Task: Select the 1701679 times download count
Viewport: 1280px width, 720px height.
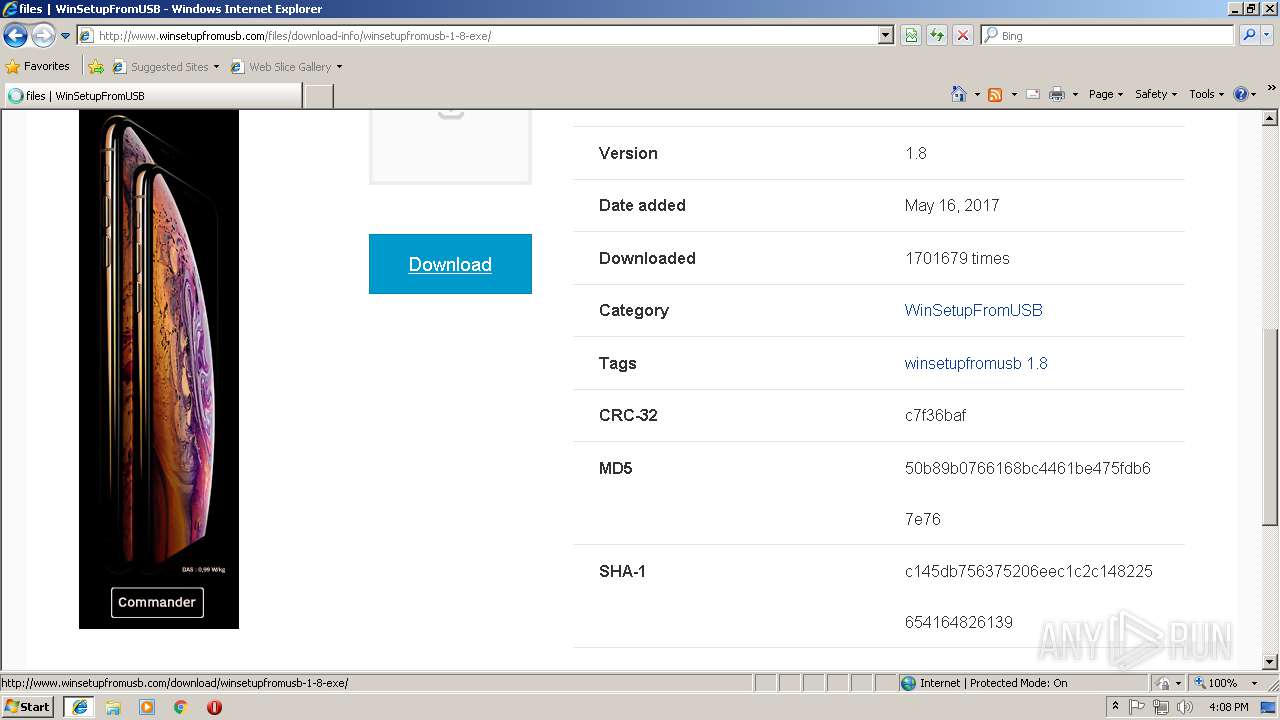Action: (x=957, y=258)
